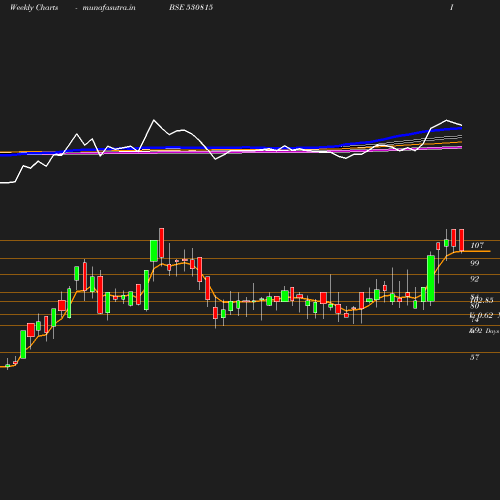Click the 'Weekly Charts' title text
Screen dimensions: 500x500
[34, 7]
